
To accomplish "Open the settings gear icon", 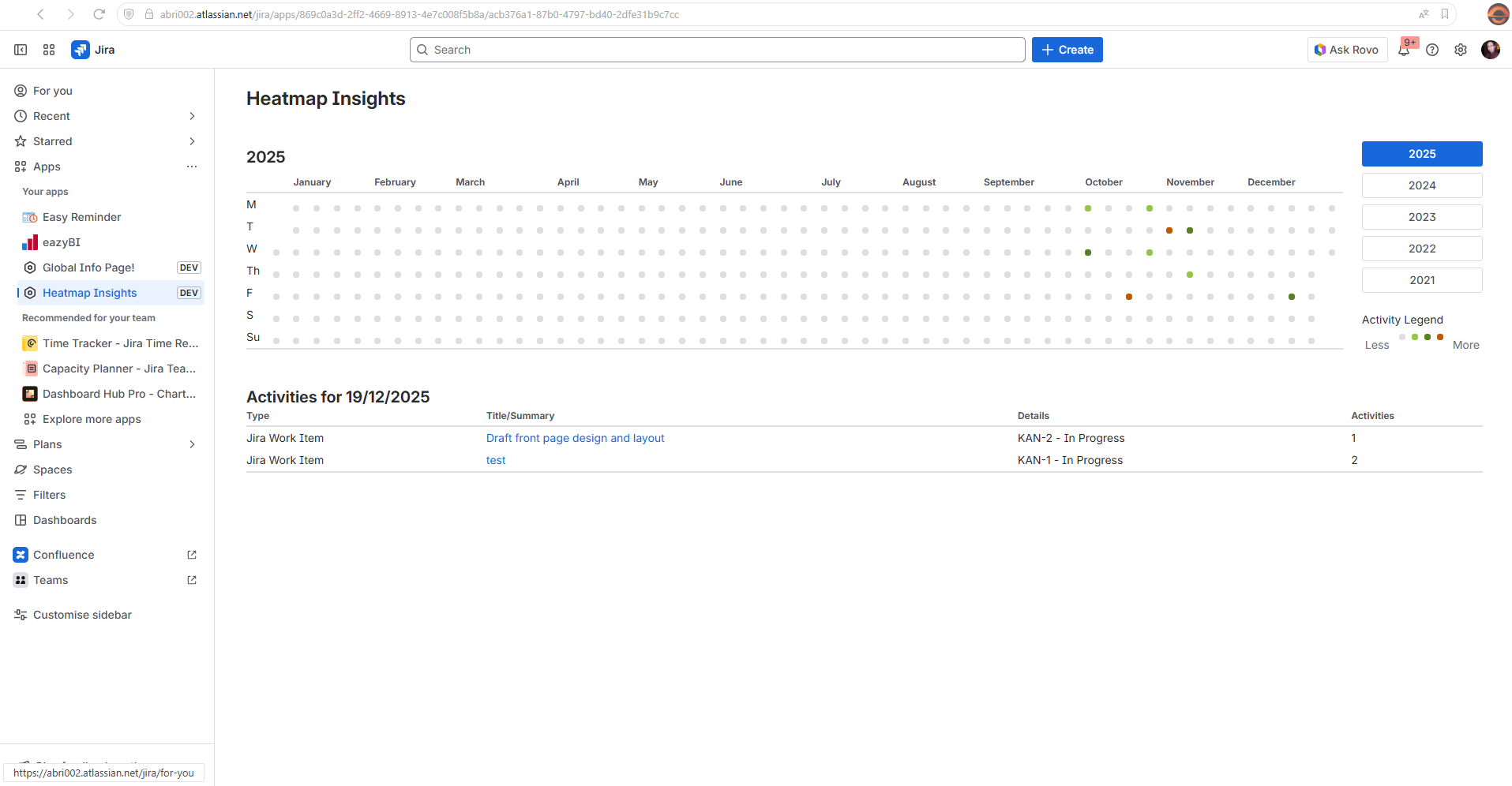I will pyautogui.click(x=1461, y=50).
